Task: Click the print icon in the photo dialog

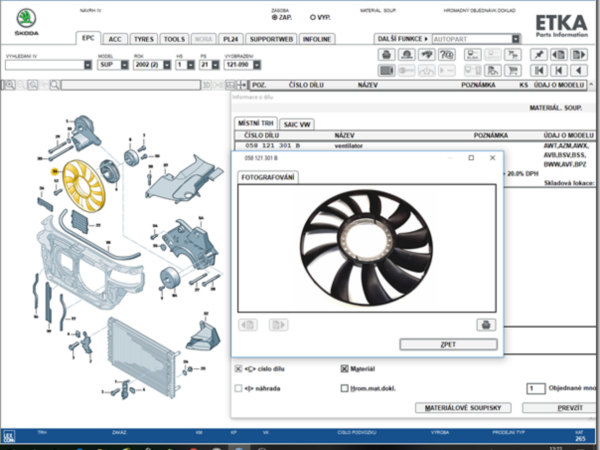Action: click(x=485, y=324)
